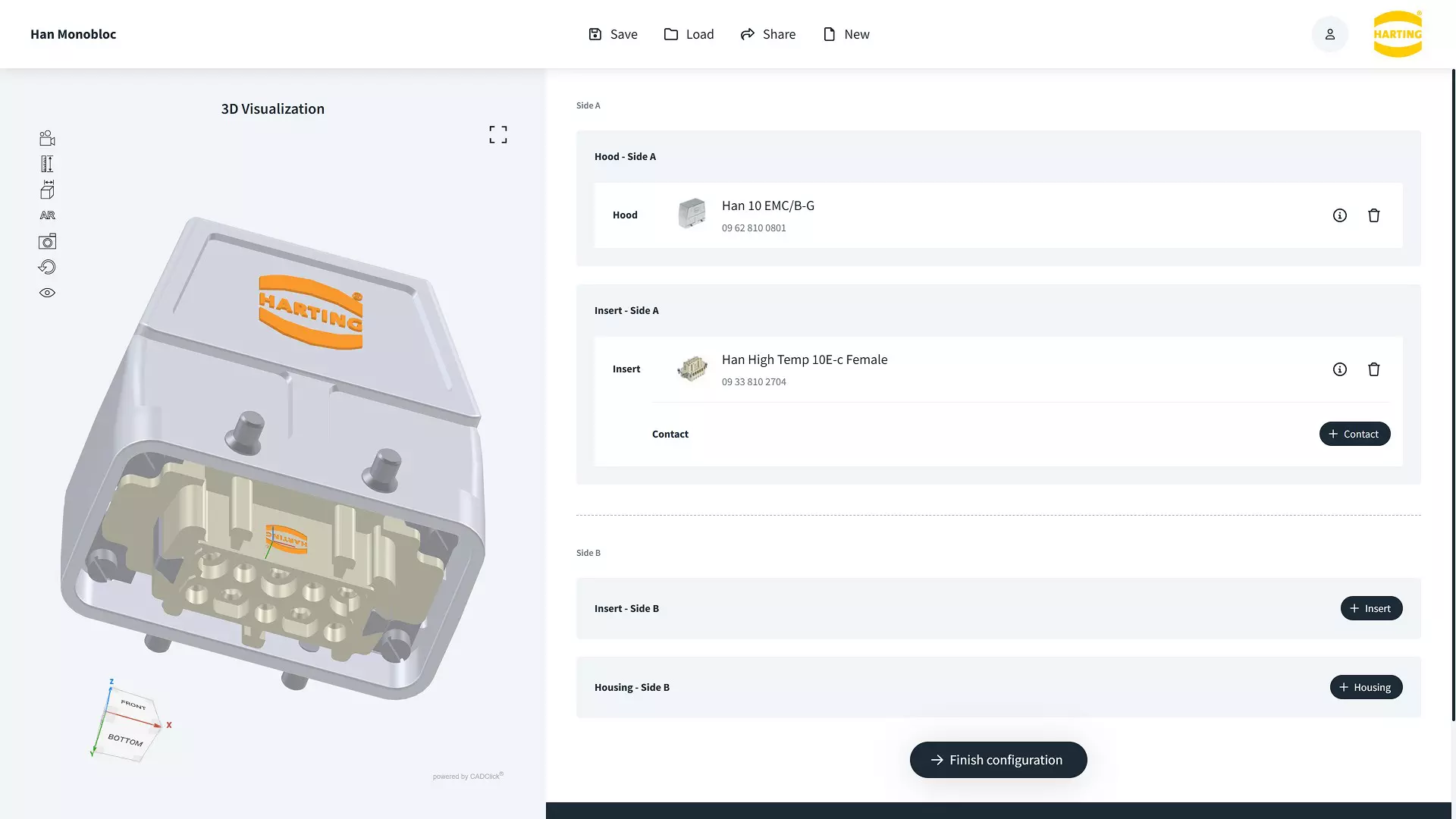This screenshot has height=819, width=1456.
Task: Save the configuration
Action: [x=613, y=34]
